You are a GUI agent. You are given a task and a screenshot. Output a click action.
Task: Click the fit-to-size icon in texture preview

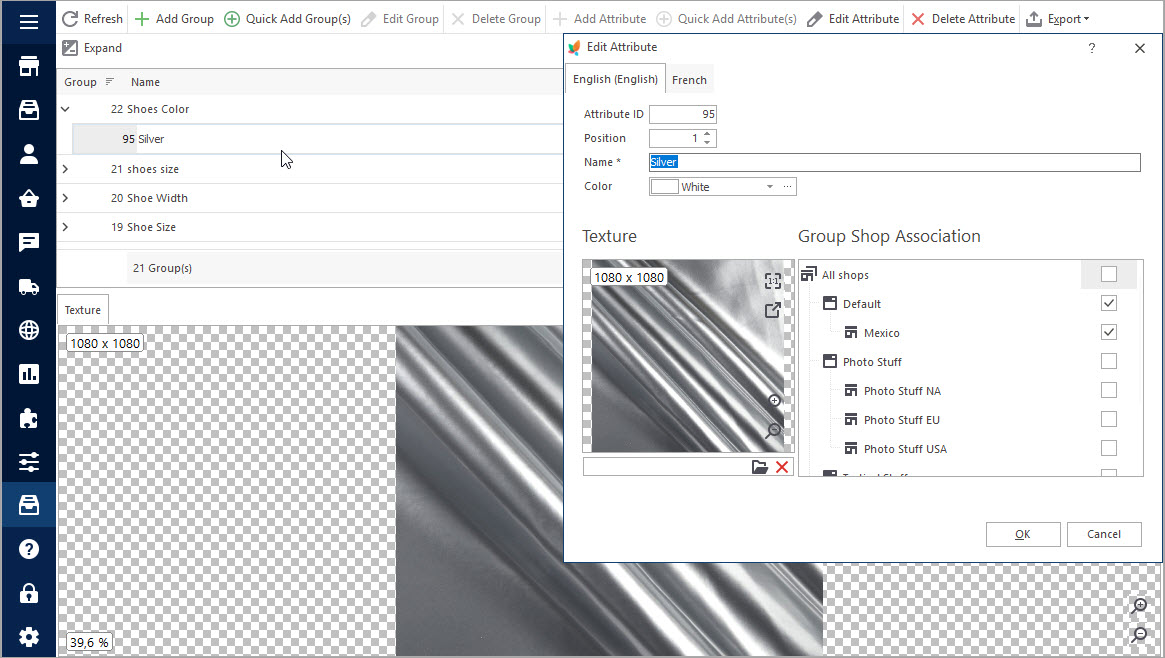coord(772,281)
